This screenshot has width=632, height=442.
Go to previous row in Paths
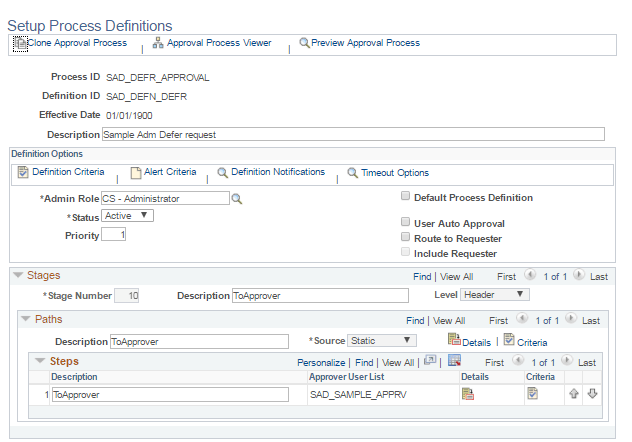pos(522,319)
